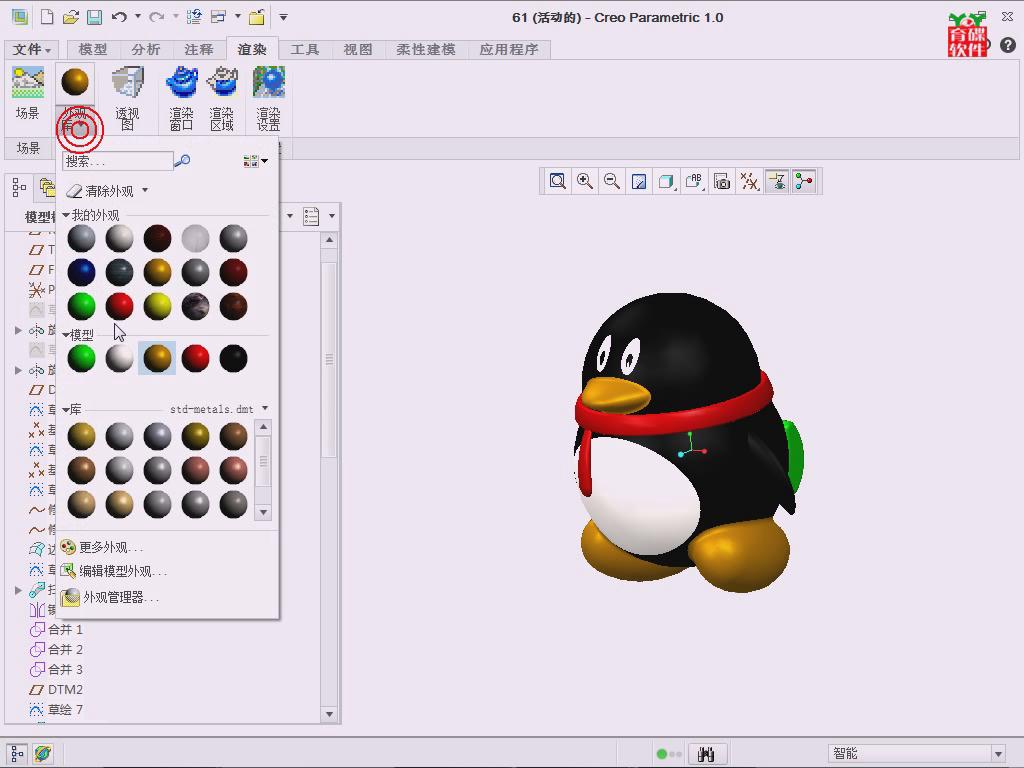This screenshot has width=1024, height=768.
Task: Repaint the graphics window
Action: (x=639, y=181)
